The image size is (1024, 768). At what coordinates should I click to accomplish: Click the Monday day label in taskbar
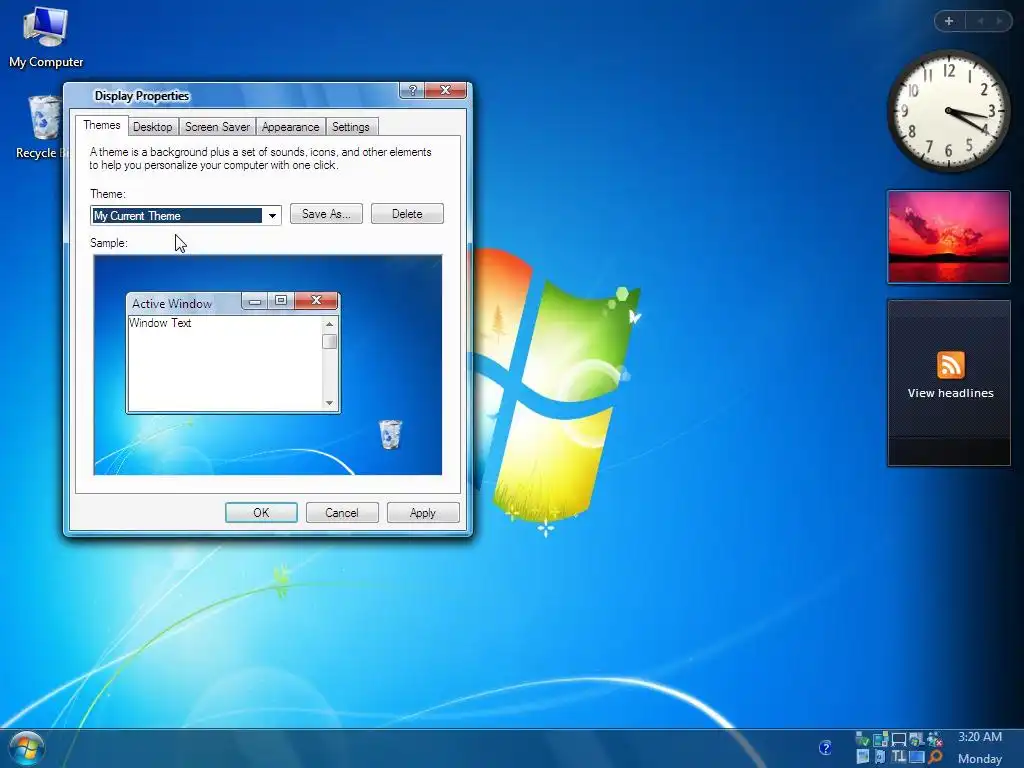[x=980, y=758]
